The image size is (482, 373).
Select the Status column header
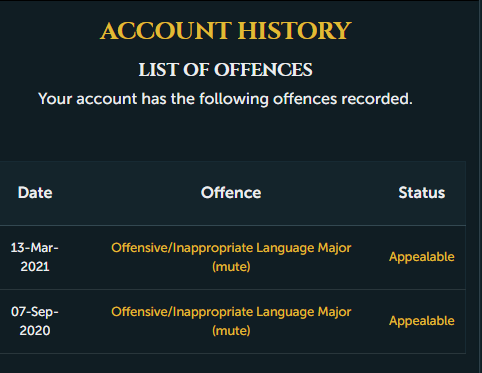point(422,193)
